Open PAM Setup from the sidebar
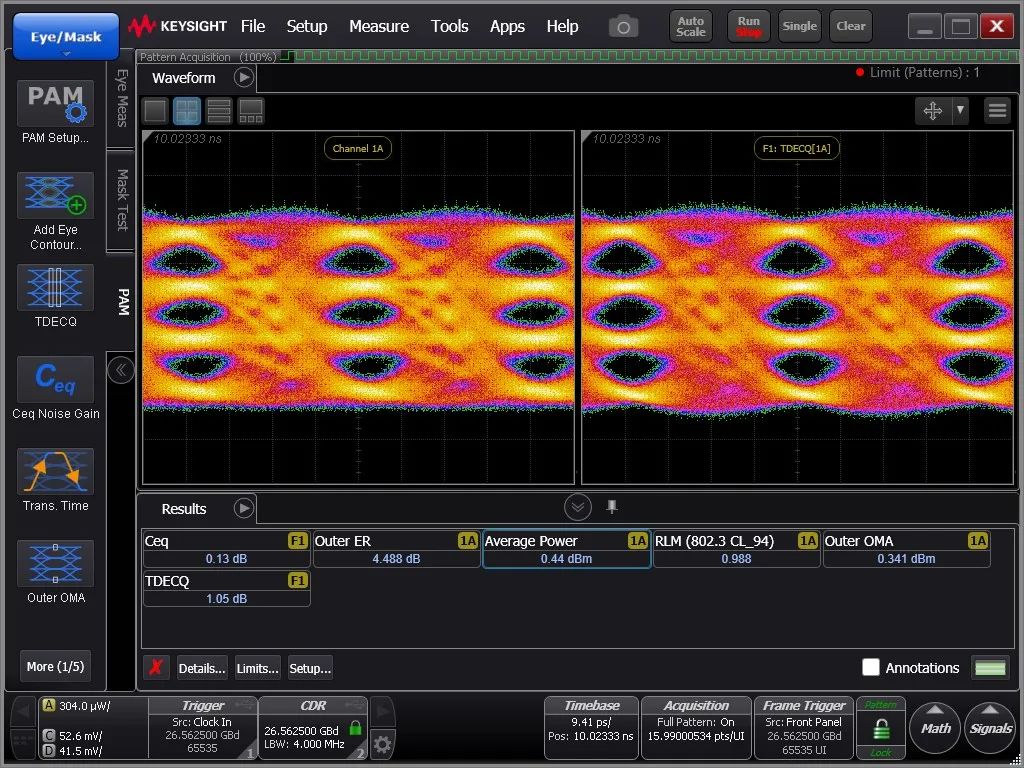The width and height of the screenshot is (1024, 768). pos(55,104)
